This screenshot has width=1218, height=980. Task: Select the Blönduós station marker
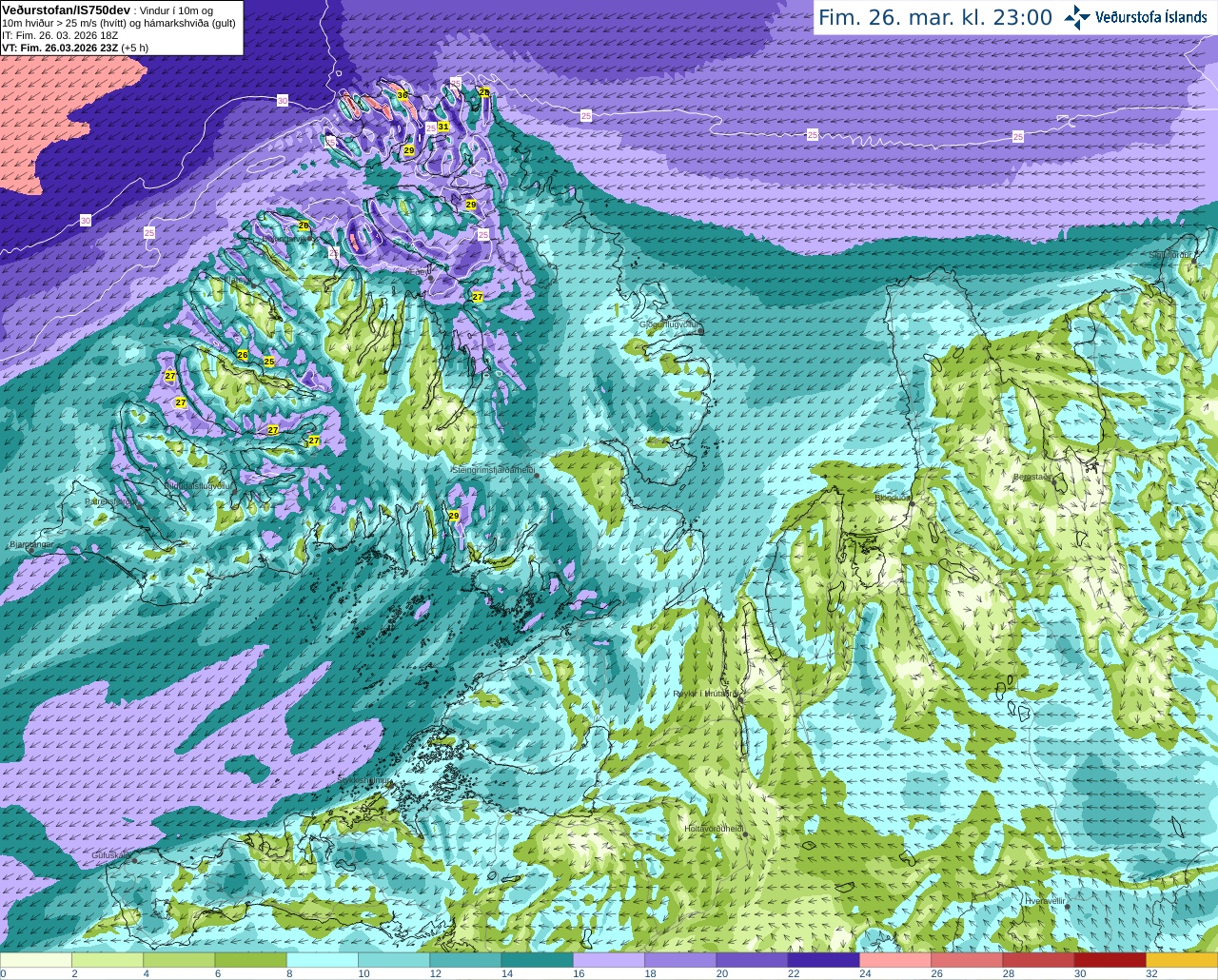912,501
